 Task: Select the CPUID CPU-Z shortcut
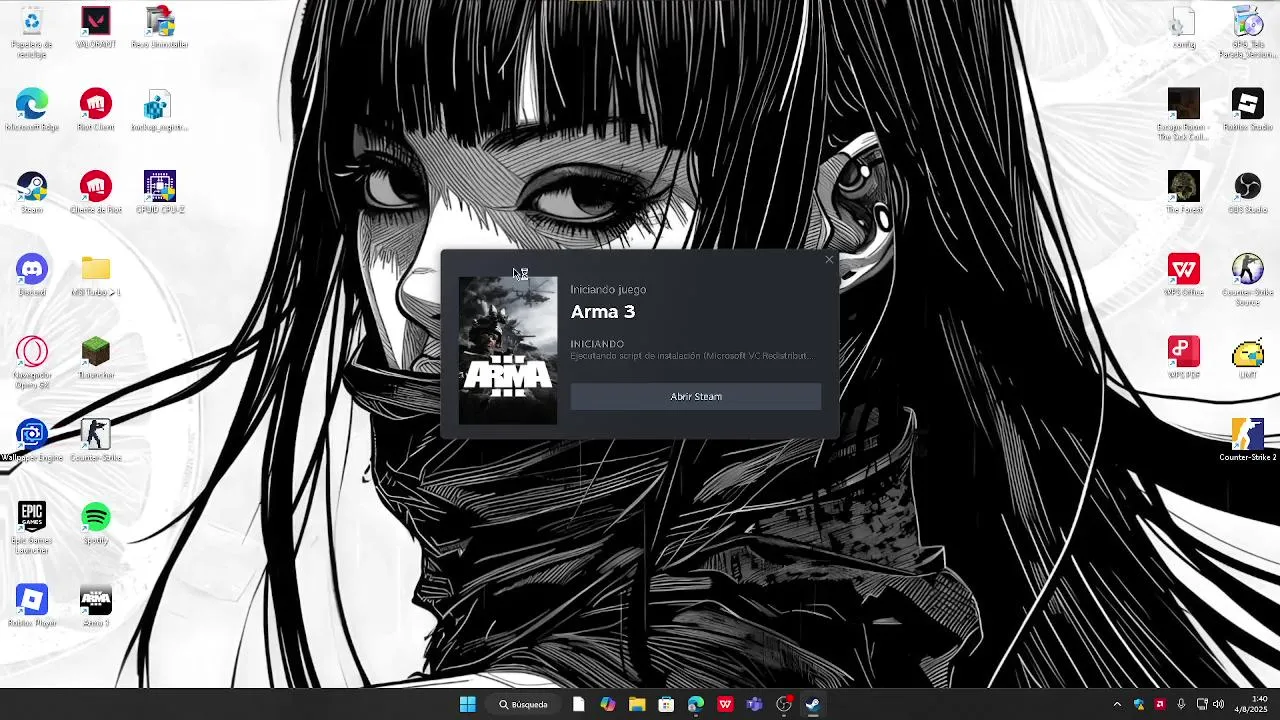point(160,193)
